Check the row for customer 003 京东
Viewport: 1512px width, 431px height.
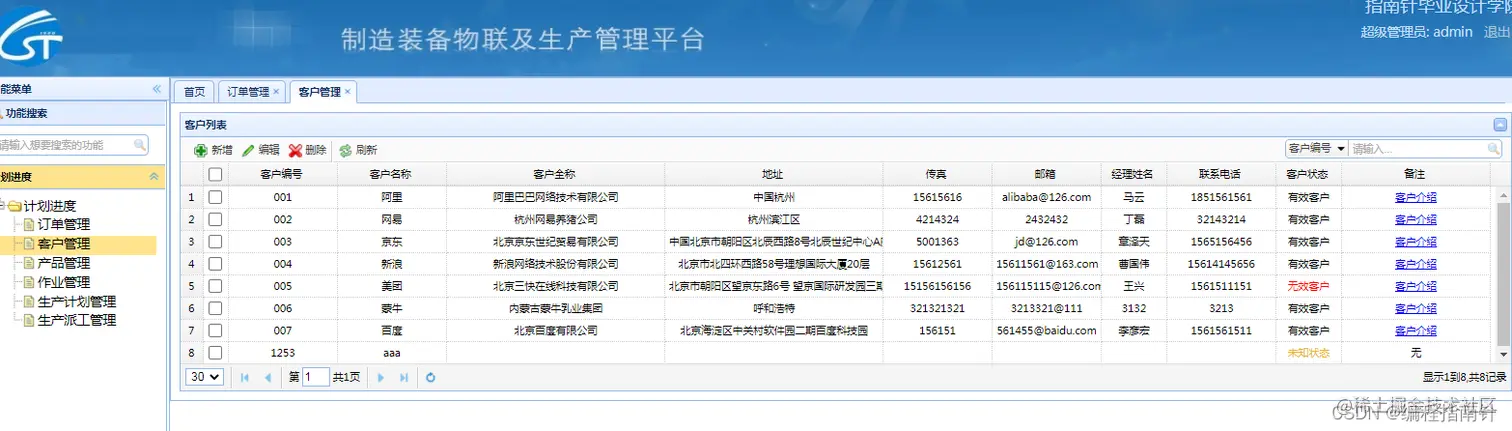[215, 241]
